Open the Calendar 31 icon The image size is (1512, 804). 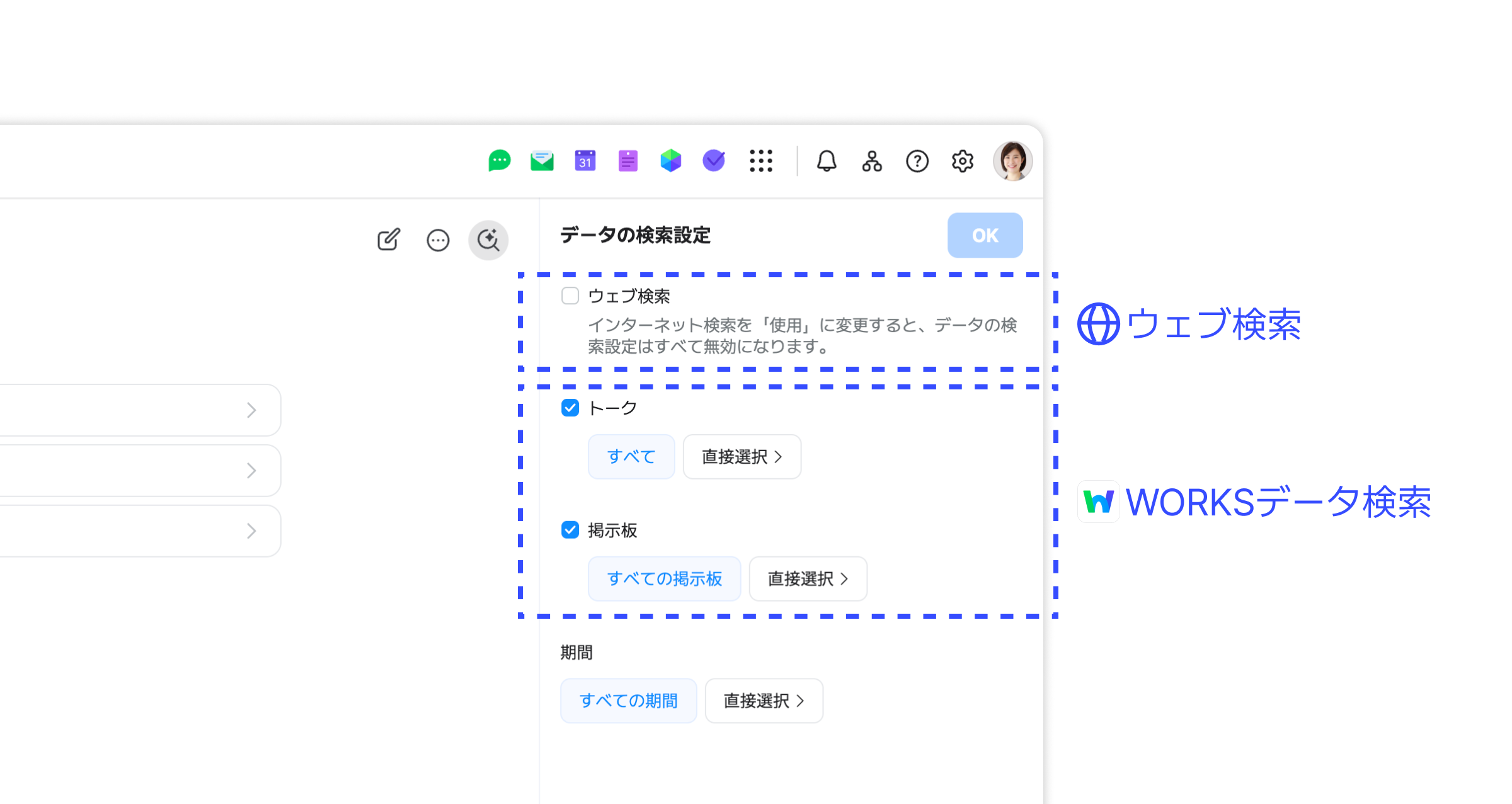click(x=585, y=161)
